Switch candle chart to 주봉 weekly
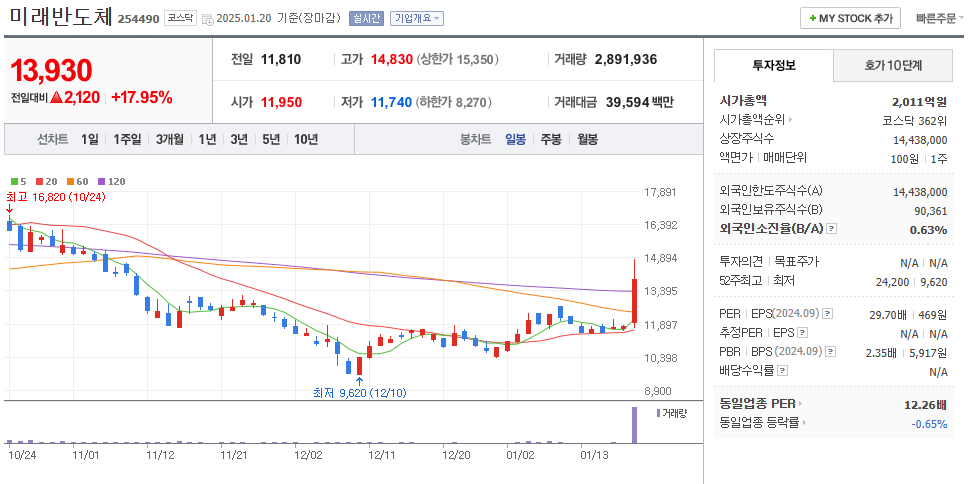Image resolution: width=970 pixels, height=484 pixels. click(x=551, y=139)
